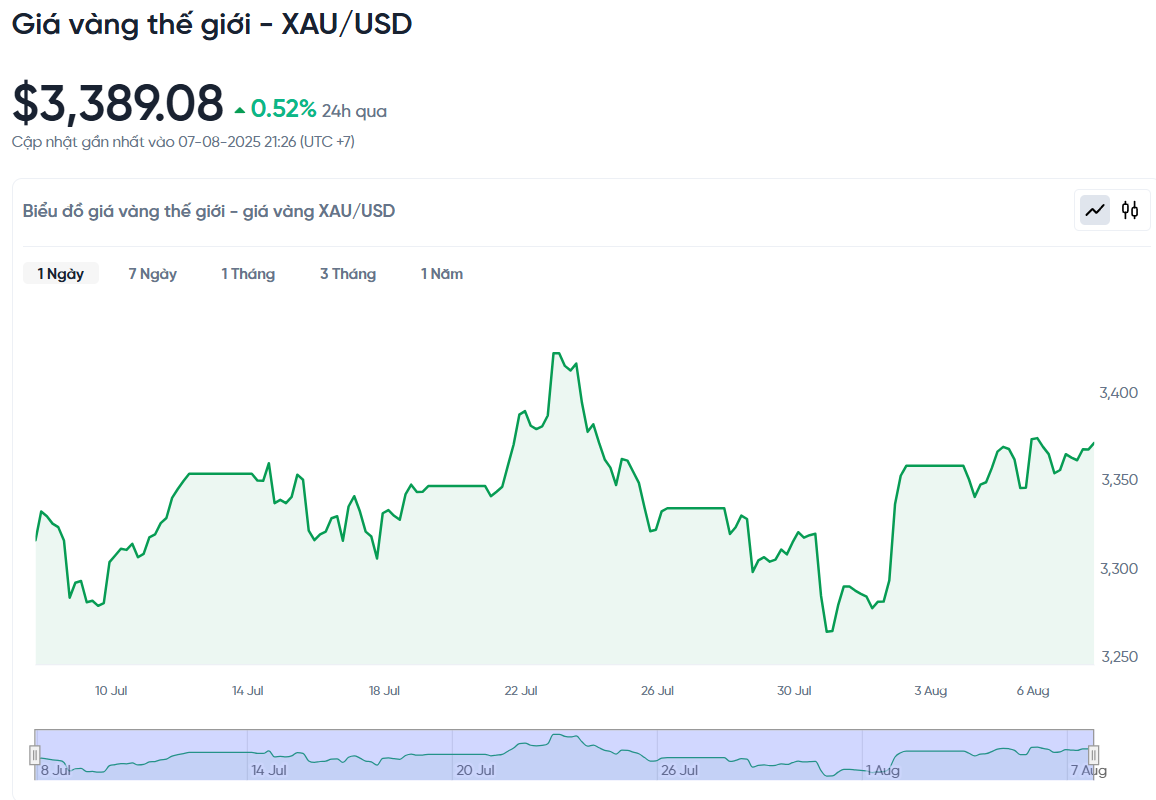Click the right range slider handle

(x=1093, y=754)
